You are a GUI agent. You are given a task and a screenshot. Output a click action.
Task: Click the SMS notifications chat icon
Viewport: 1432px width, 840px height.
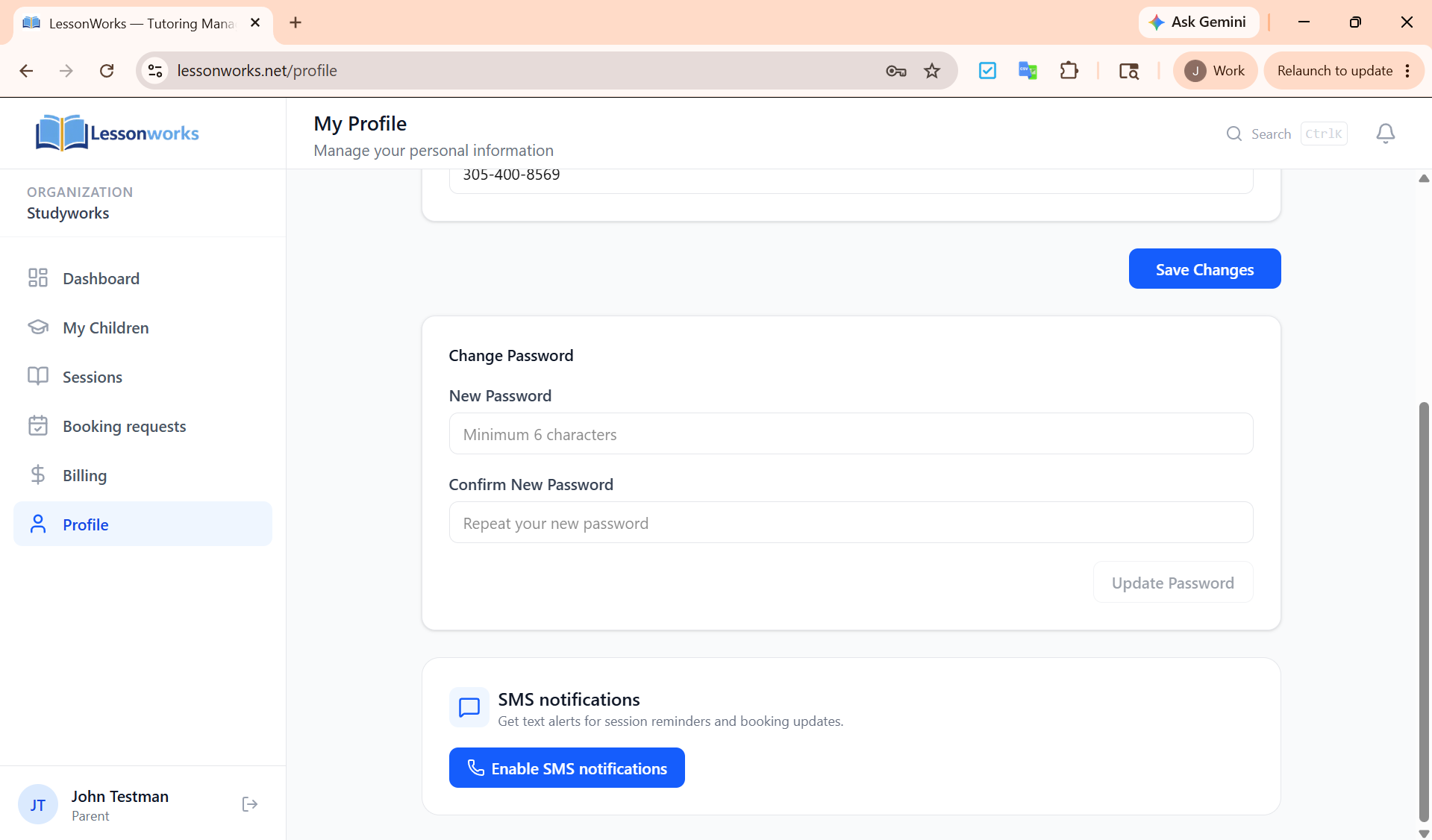(469, 707)
